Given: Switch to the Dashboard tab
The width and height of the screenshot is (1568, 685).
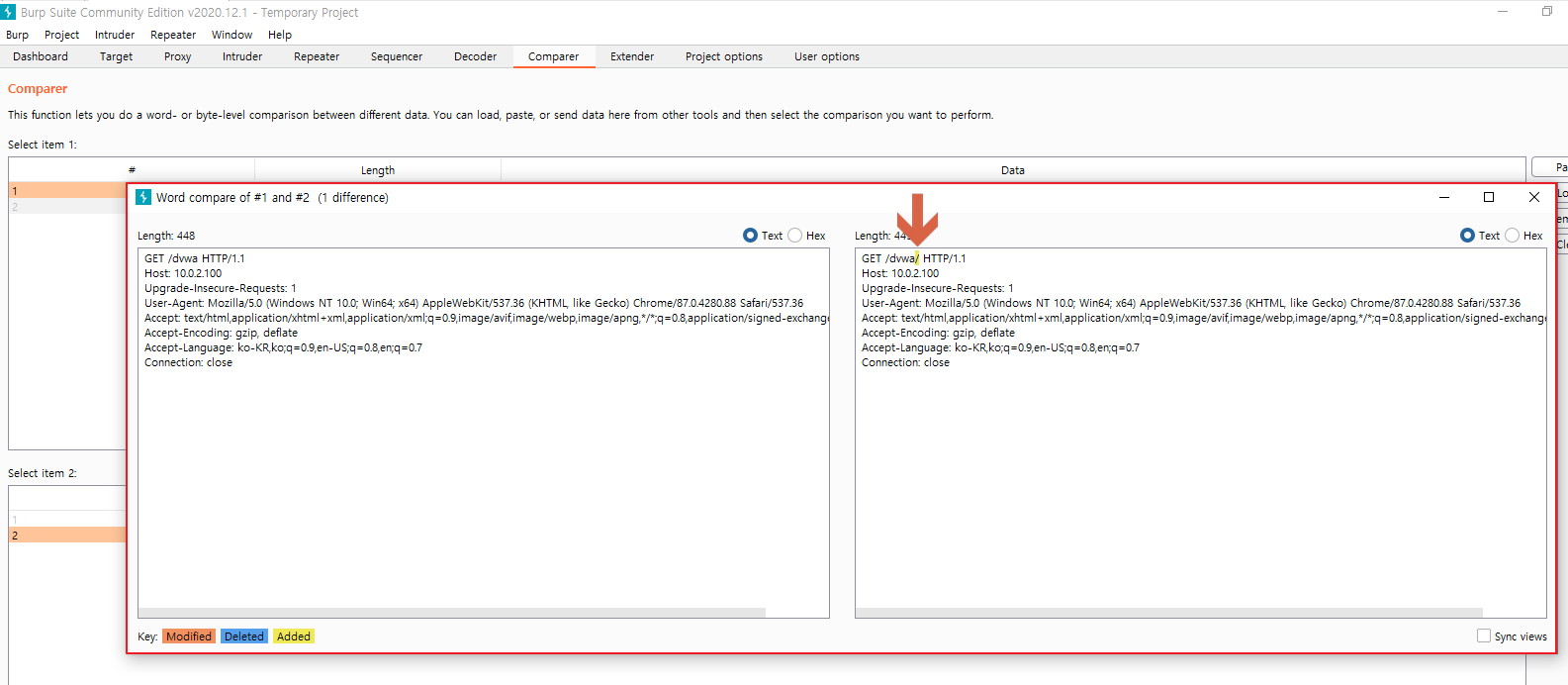Looking at the screenshot, I should (x=41, y=56).
